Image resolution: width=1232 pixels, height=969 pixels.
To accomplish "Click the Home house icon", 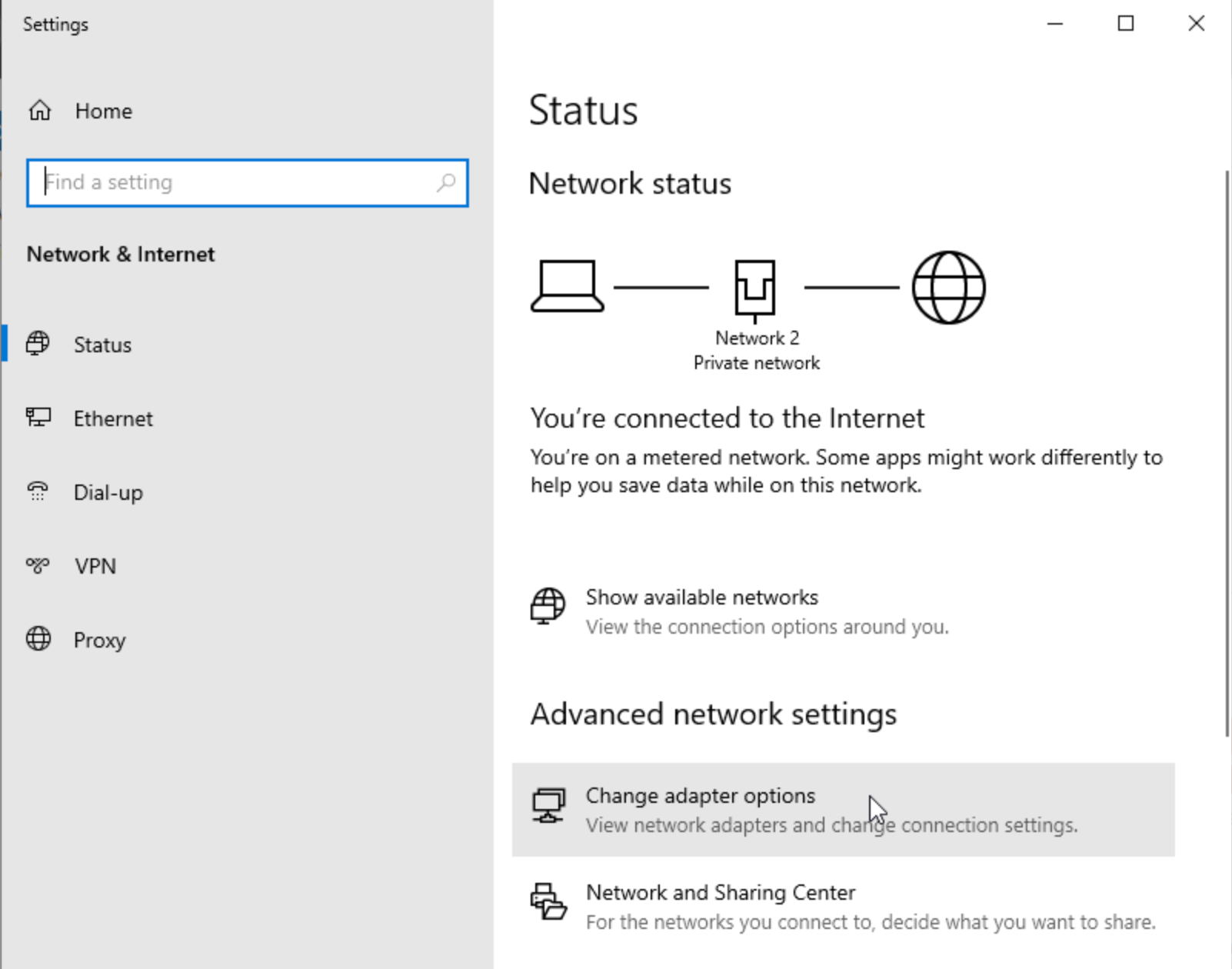I will click(40, 111).
